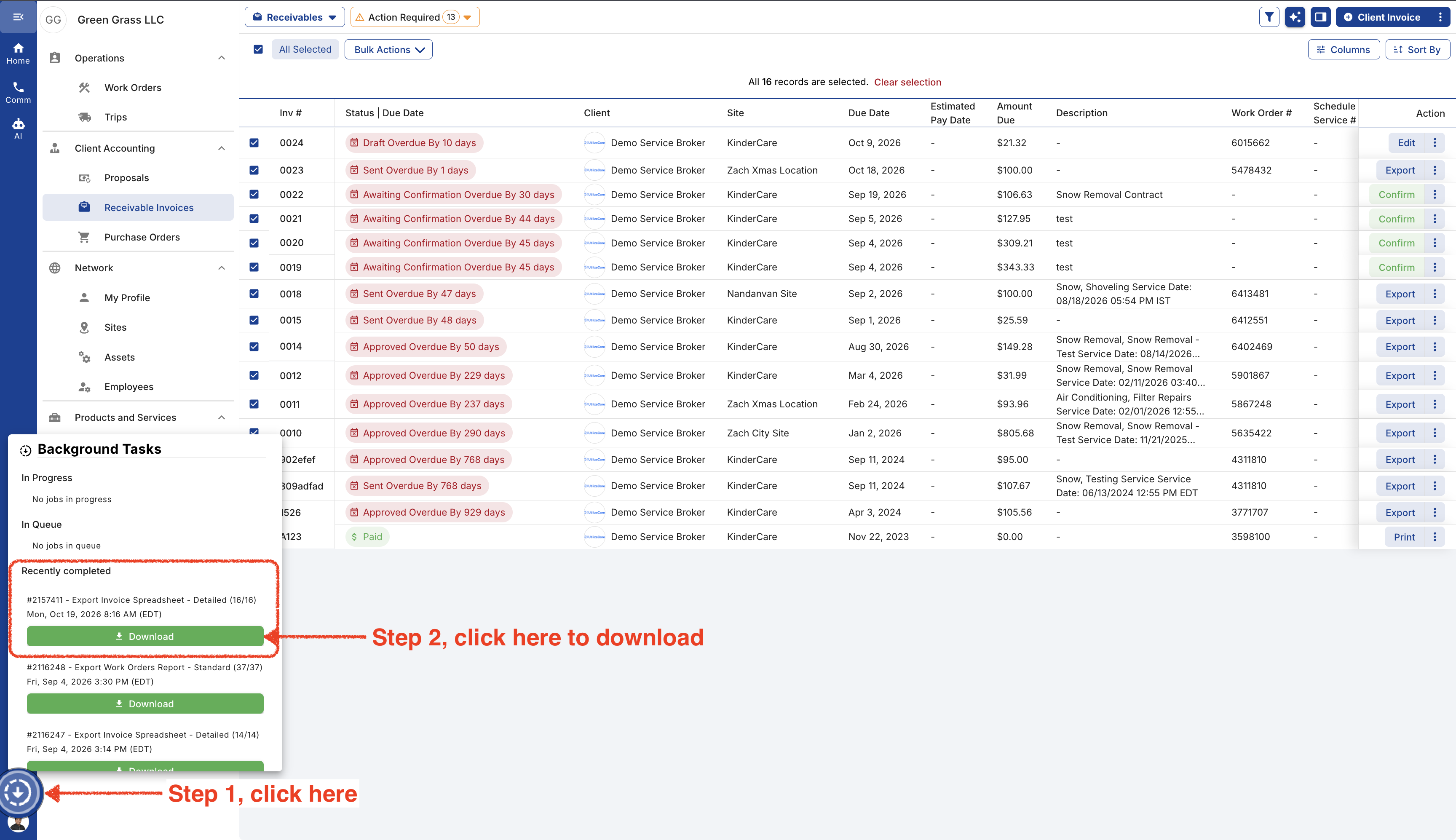Screen dimensions: 1456x840
Task: Open the Columns settings button
Action: [1344, 50]
